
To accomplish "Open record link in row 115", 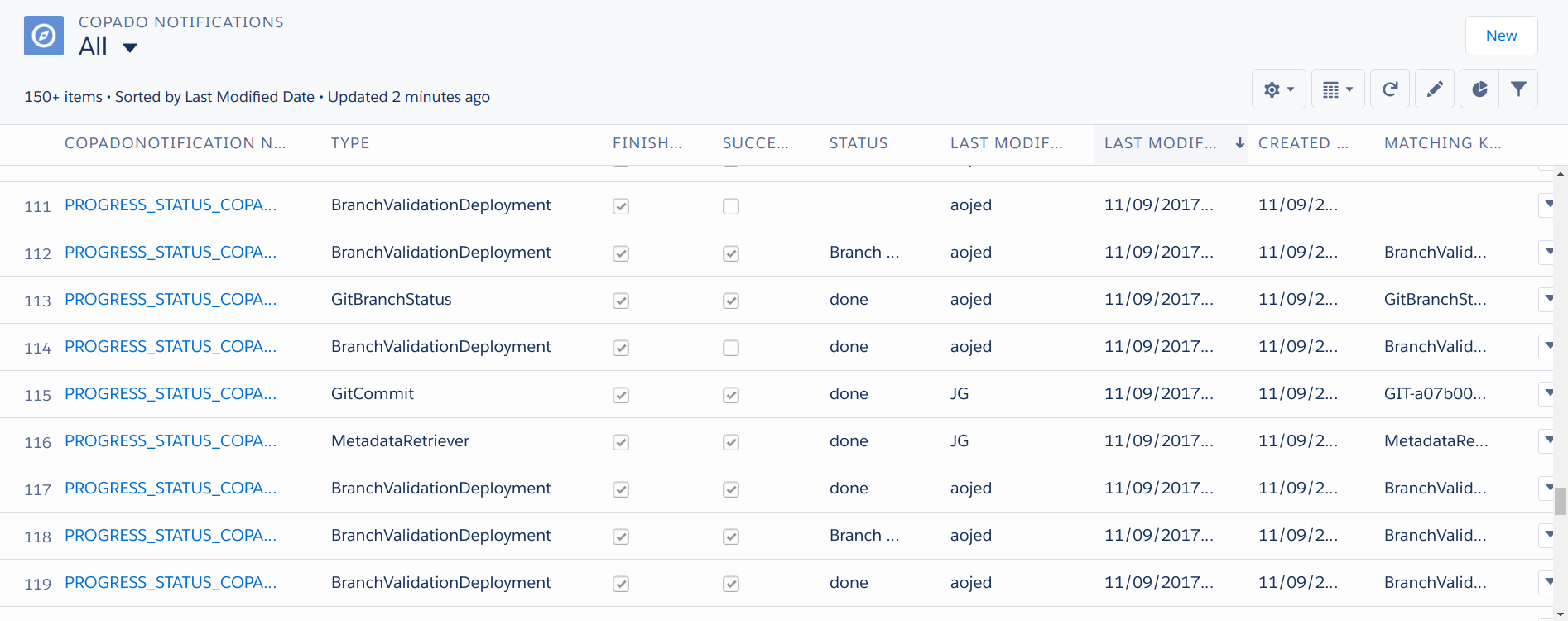I will (x=171, y=393).
